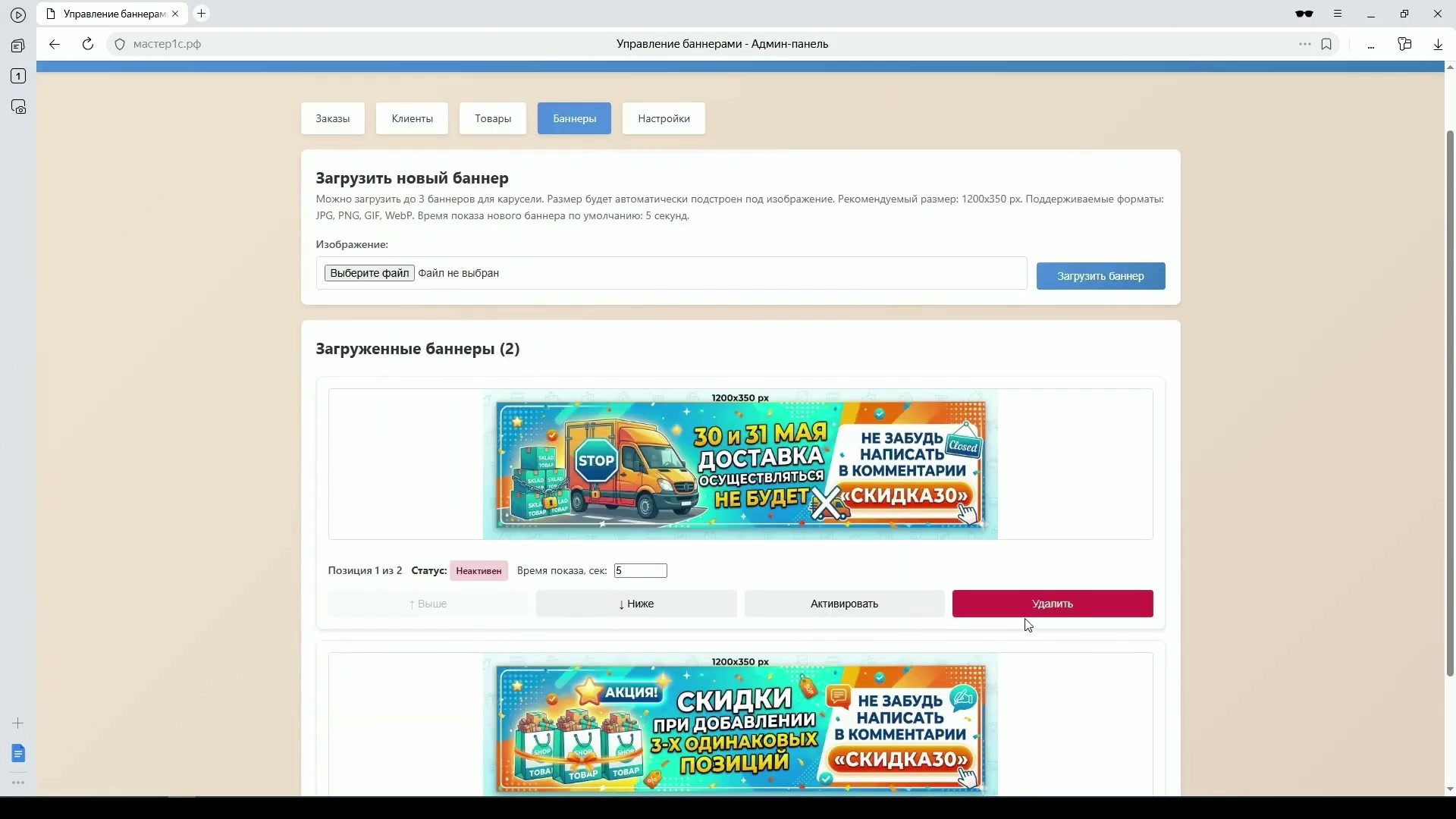
Task: Open the Настройки tab
Action: 664,118
